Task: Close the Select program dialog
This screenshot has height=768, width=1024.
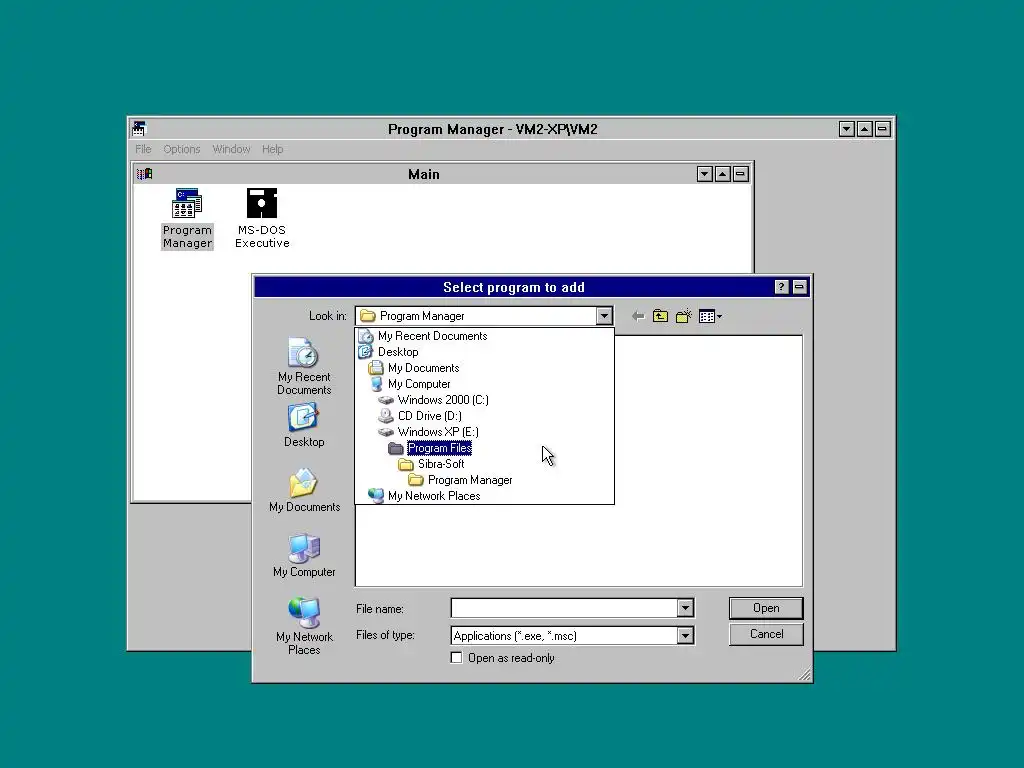Action: point(799,287)
